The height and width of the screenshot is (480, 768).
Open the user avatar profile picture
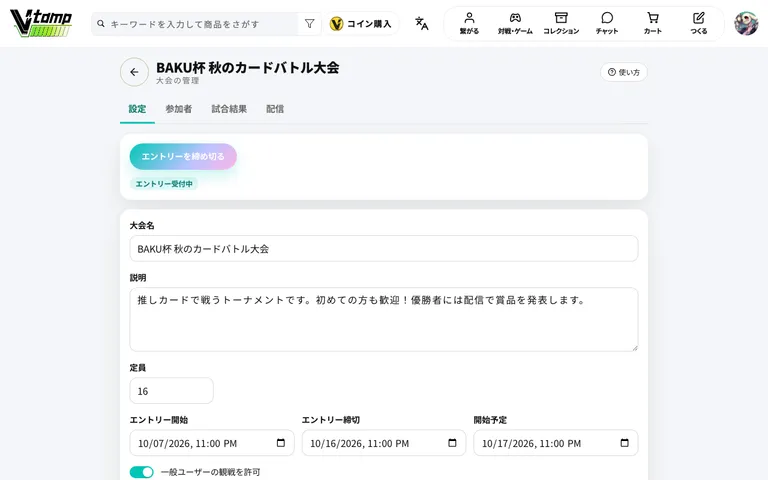[x=746, y=24]
